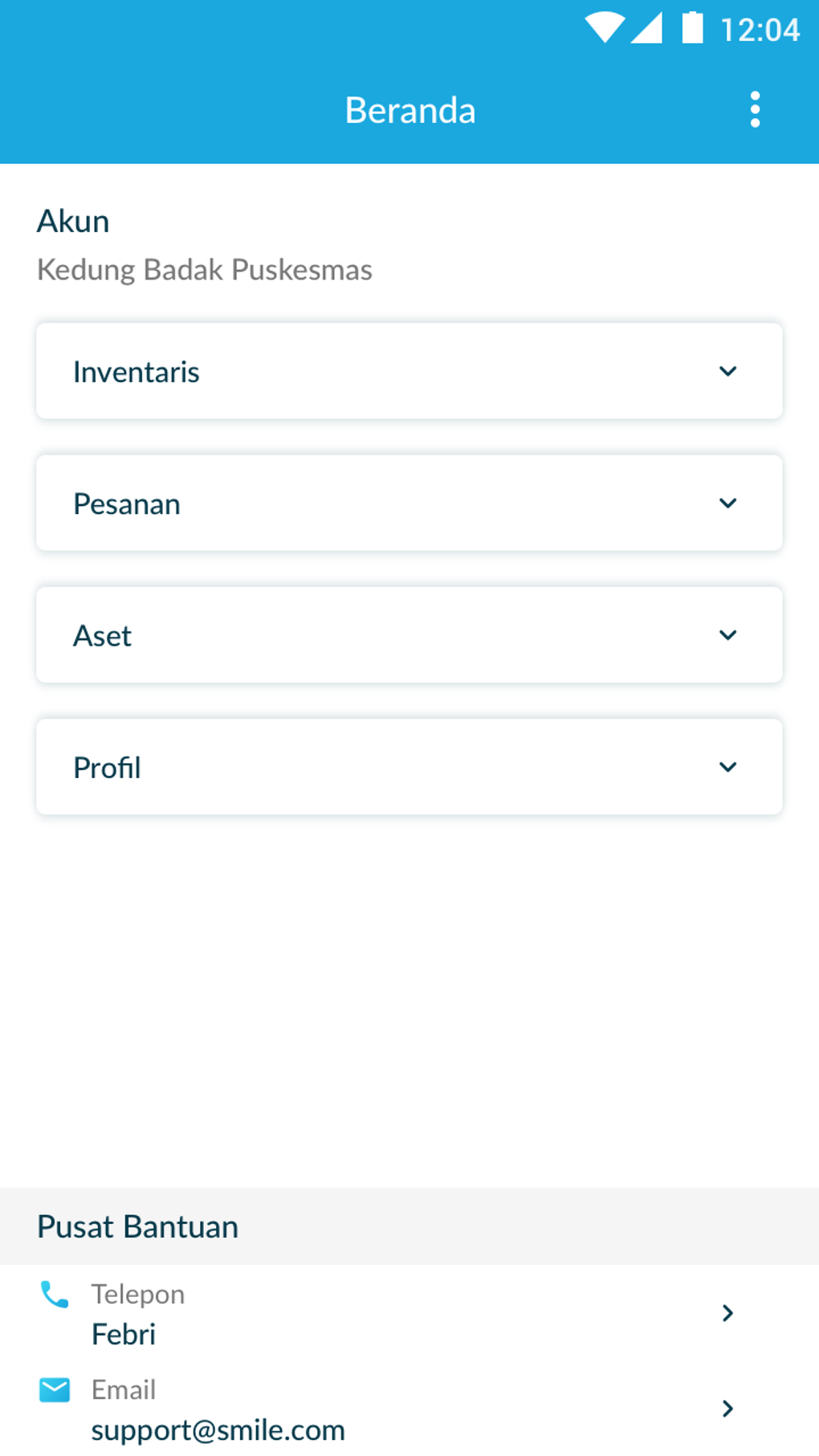819x1456 pixels.
Task: Open the Pesanan section
Action: click(x=127, y=504)
